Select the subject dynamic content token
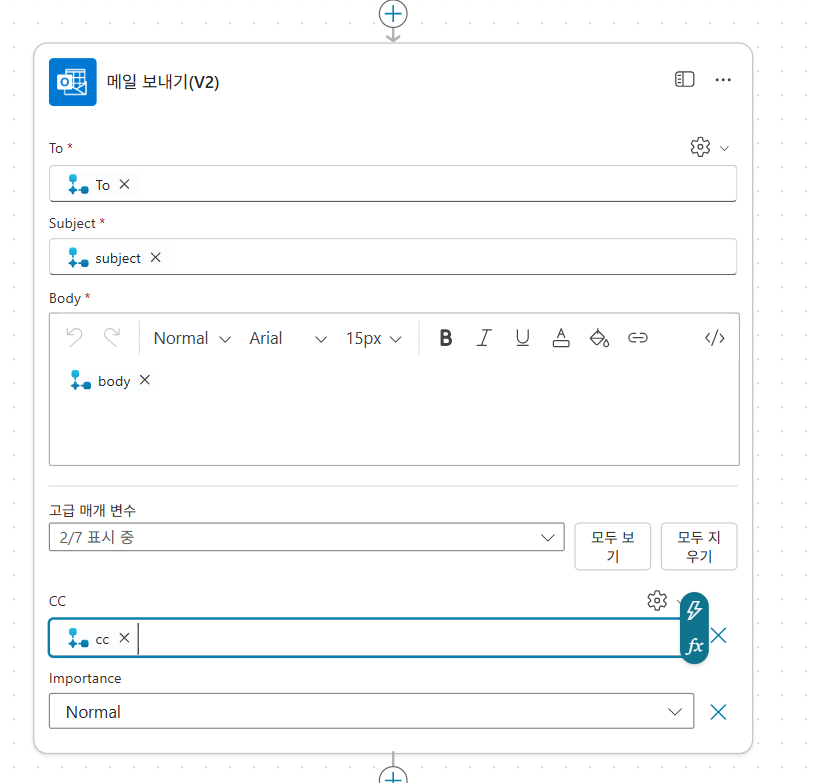Screen dimensions: 821x783 (117, 258)
